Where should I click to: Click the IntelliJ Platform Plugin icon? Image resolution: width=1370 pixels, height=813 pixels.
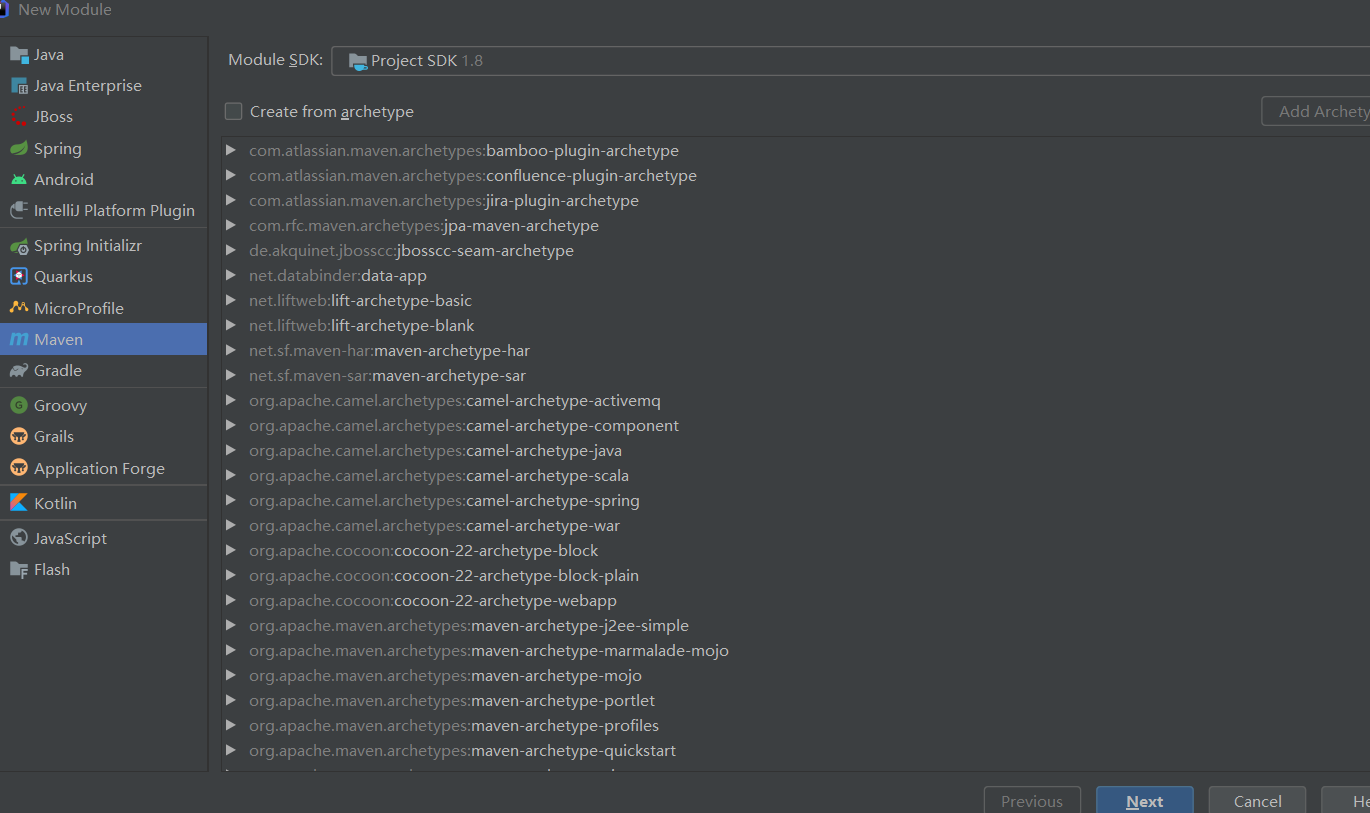pos(18,211)
